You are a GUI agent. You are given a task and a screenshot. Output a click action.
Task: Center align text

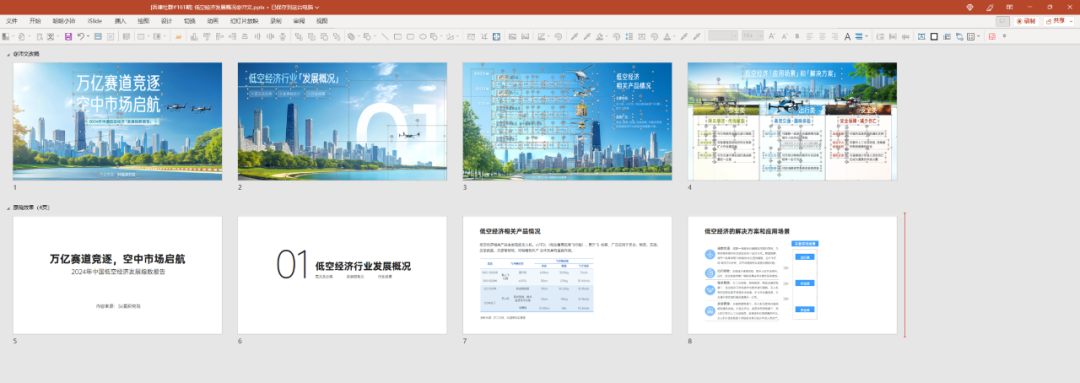tap(822, 37)
